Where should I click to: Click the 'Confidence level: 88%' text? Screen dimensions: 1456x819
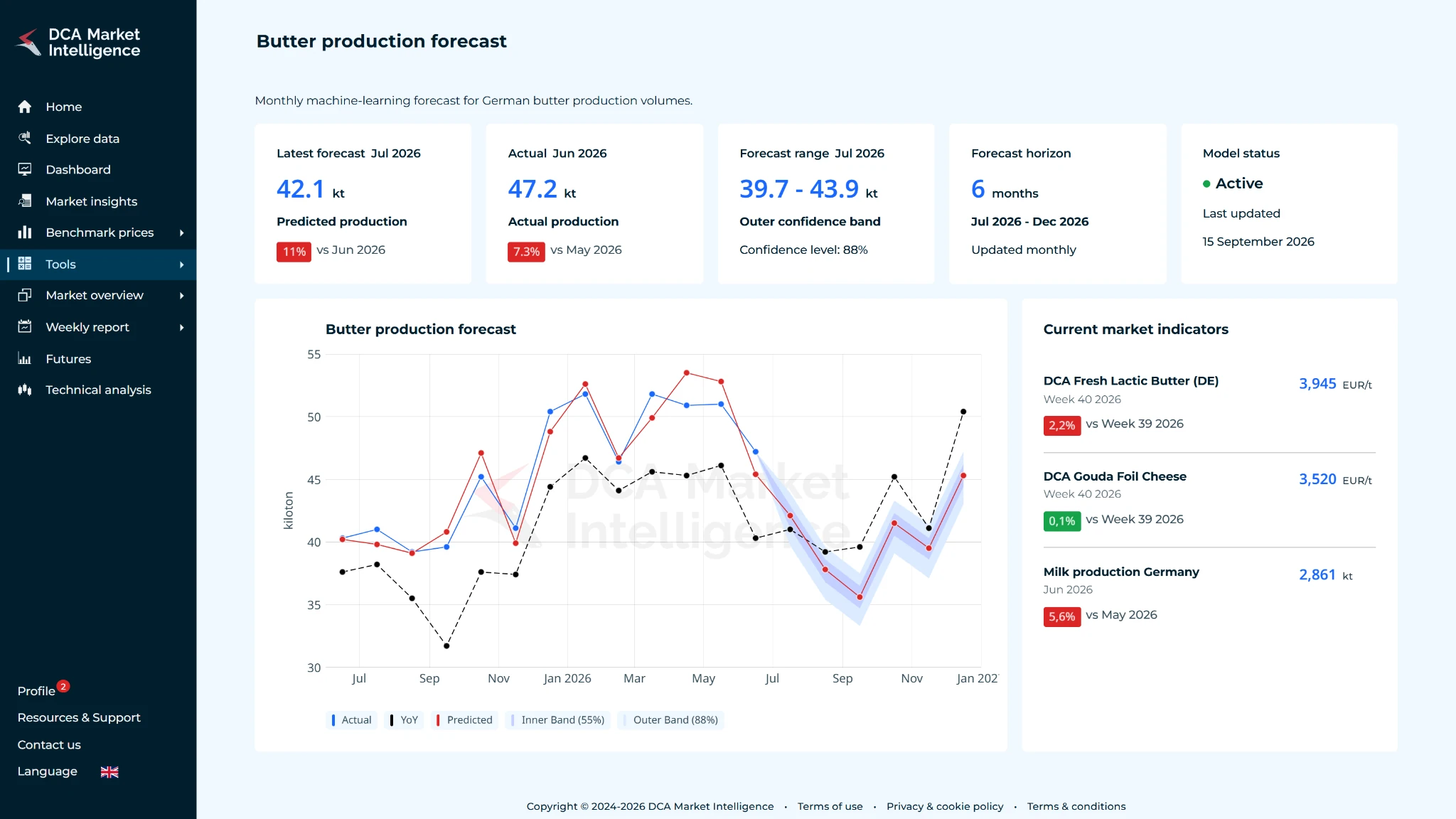(803, 250)
